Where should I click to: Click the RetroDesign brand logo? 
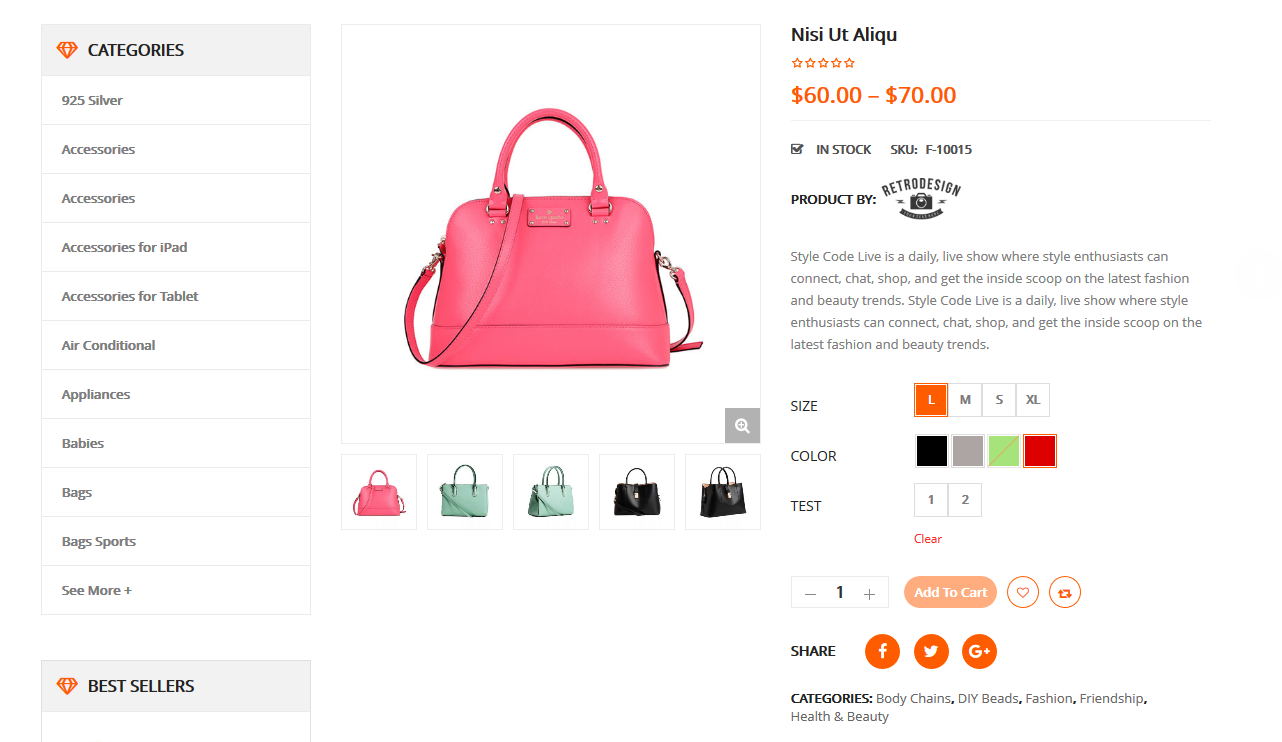pyautogui.click(x=920, y=198)
